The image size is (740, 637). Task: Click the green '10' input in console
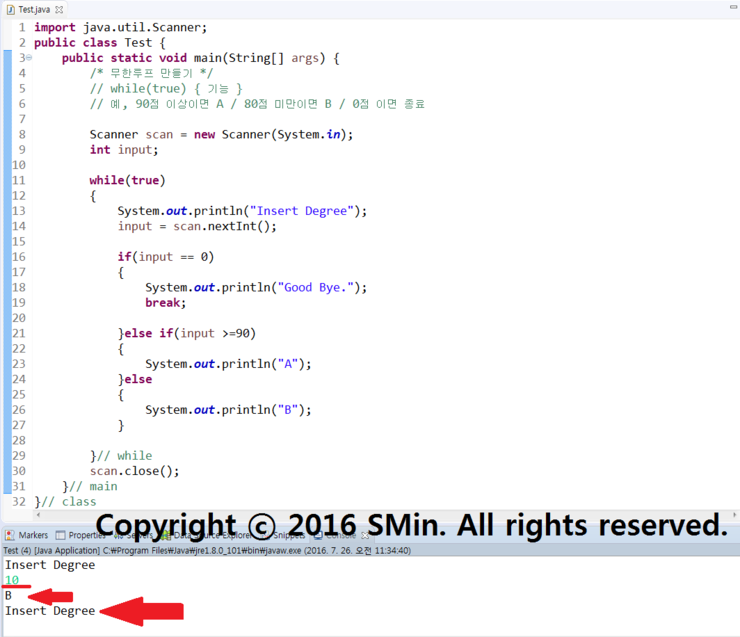12,580
